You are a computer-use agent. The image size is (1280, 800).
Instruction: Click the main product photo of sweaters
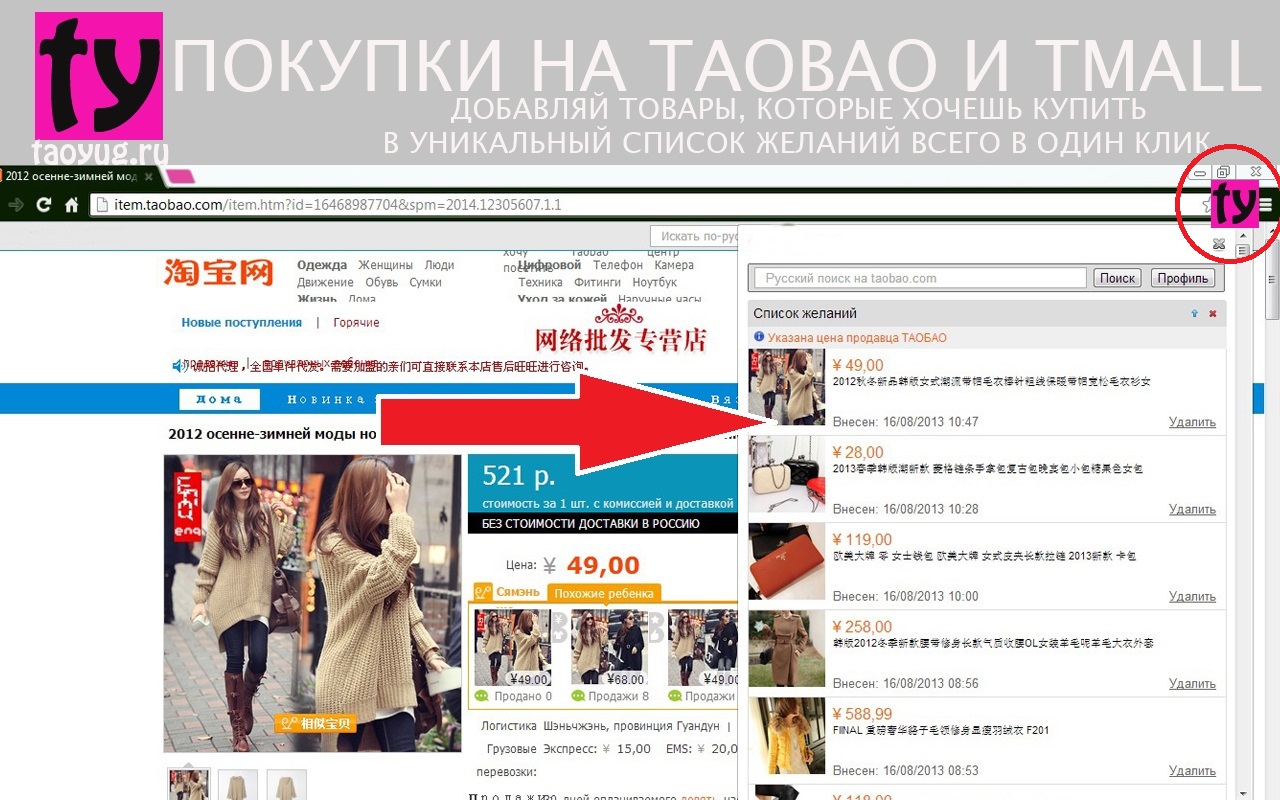point(313,603)
